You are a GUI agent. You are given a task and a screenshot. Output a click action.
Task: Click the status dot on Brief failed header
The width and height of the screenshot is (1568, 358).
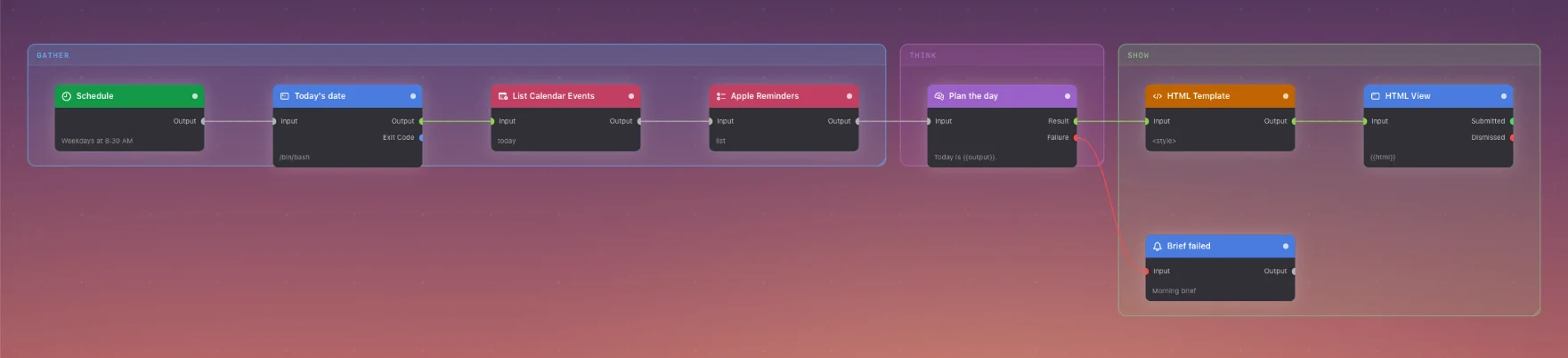click(x=1286, y=246)
